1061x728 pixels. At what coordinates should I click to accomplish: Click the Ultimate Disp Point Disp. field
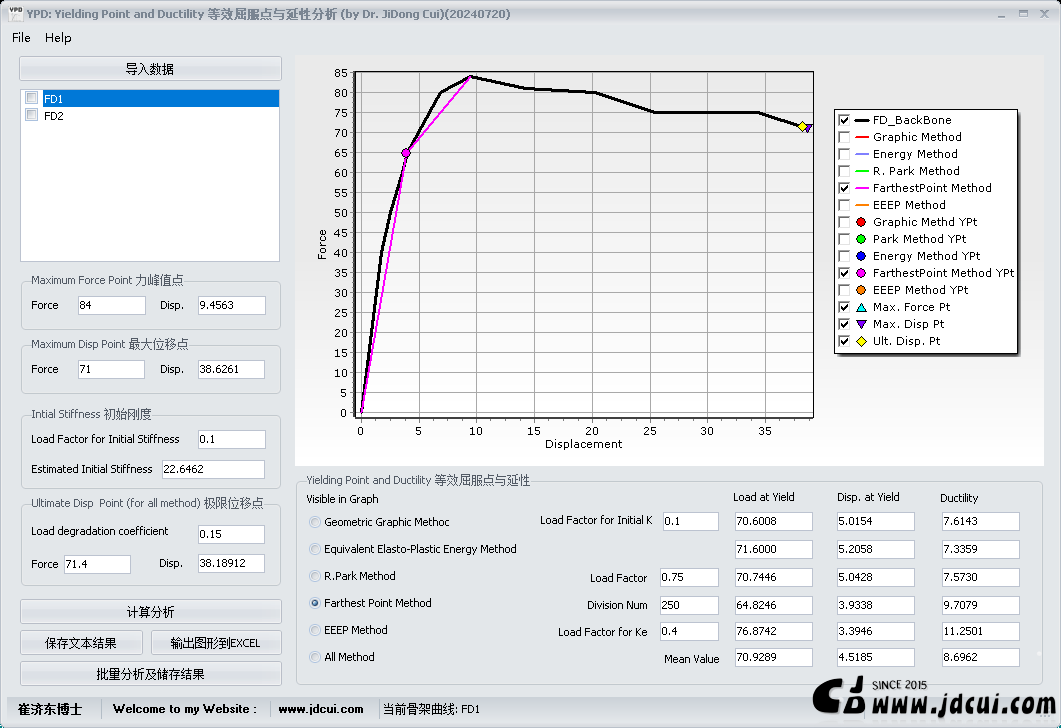click(x=231, y=564)
